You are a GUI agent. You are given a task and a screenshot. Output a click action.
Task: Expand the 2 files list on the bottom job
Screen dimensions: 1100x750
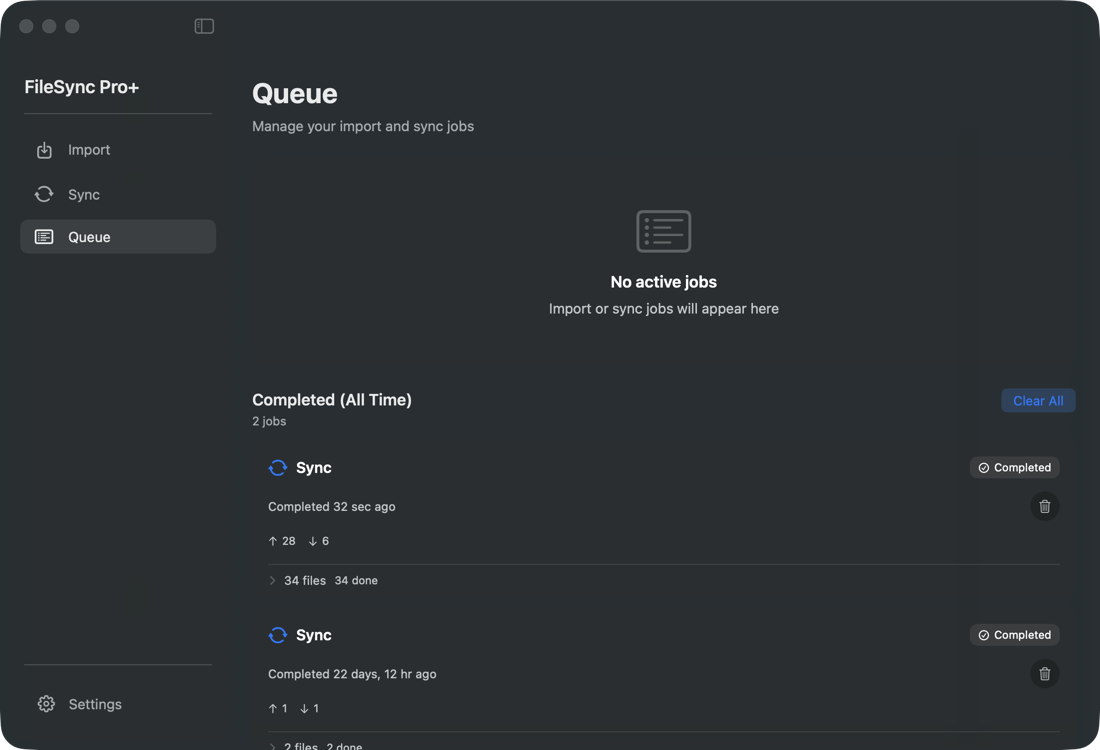tap(300, 745)
